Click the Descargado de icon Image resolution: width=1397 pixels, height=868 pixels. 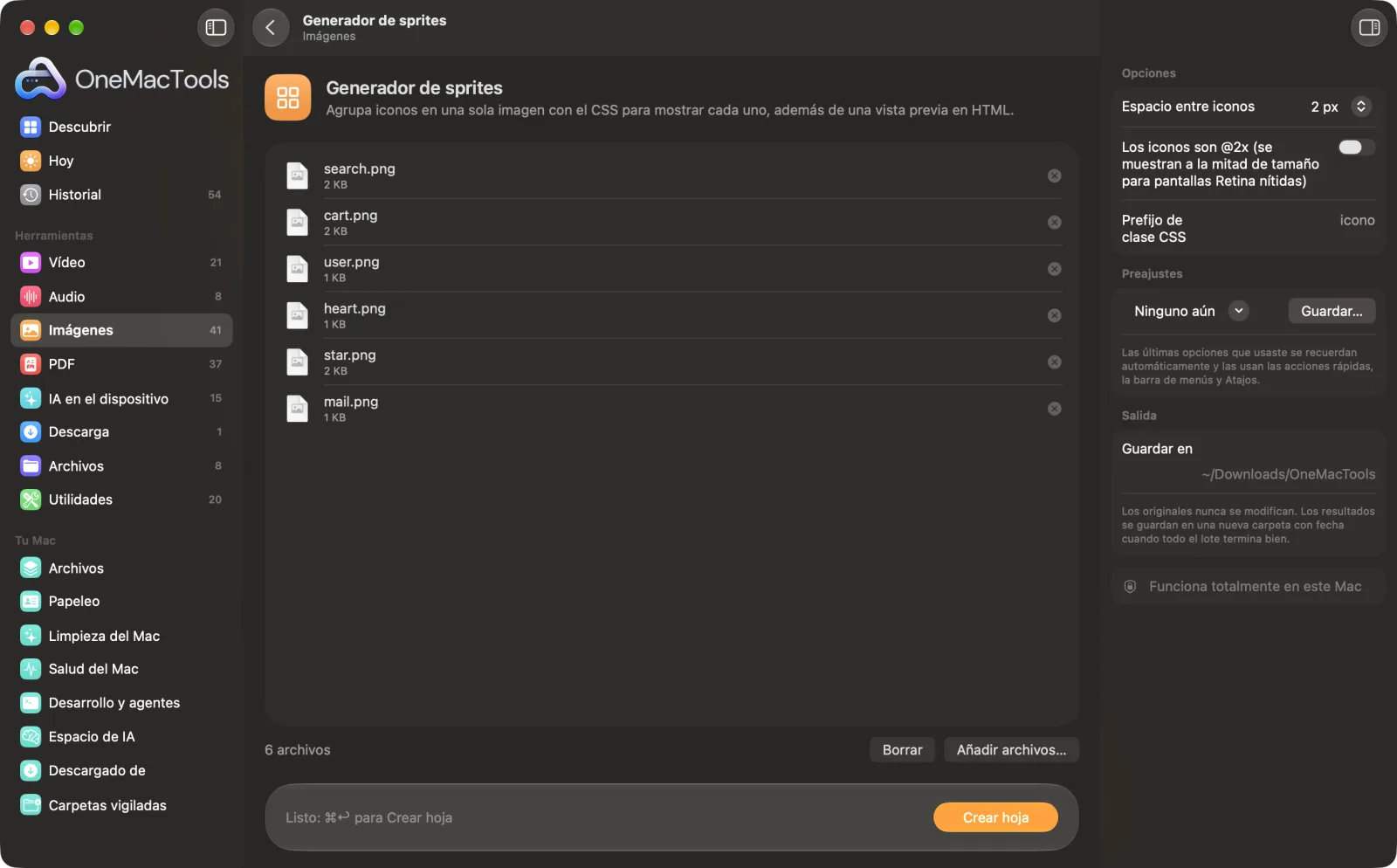coord(31,771)
